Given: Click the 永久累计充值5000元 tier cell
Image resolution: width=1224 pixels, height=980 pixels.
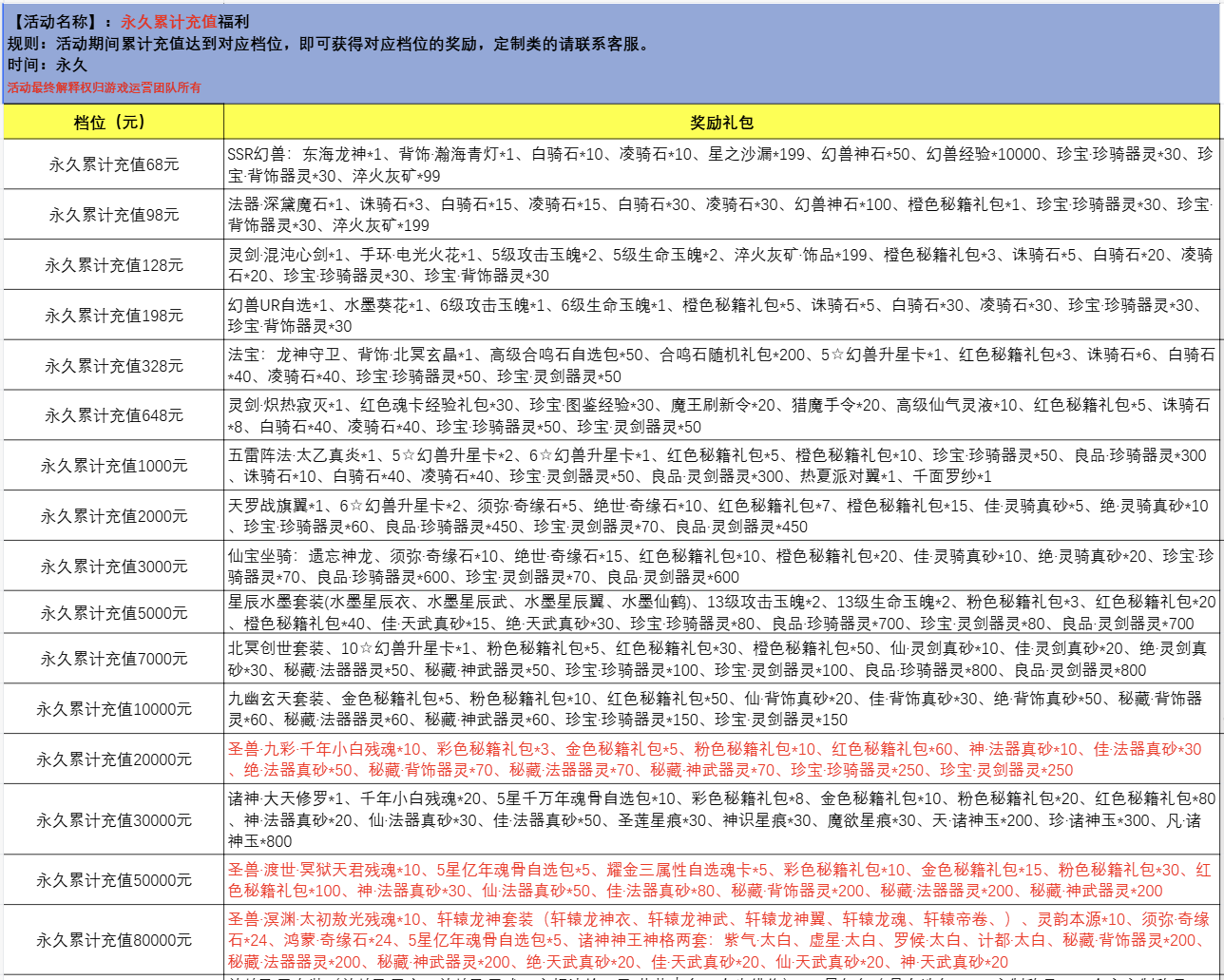Looking at the screenshot, I should [x=113, y=612].
